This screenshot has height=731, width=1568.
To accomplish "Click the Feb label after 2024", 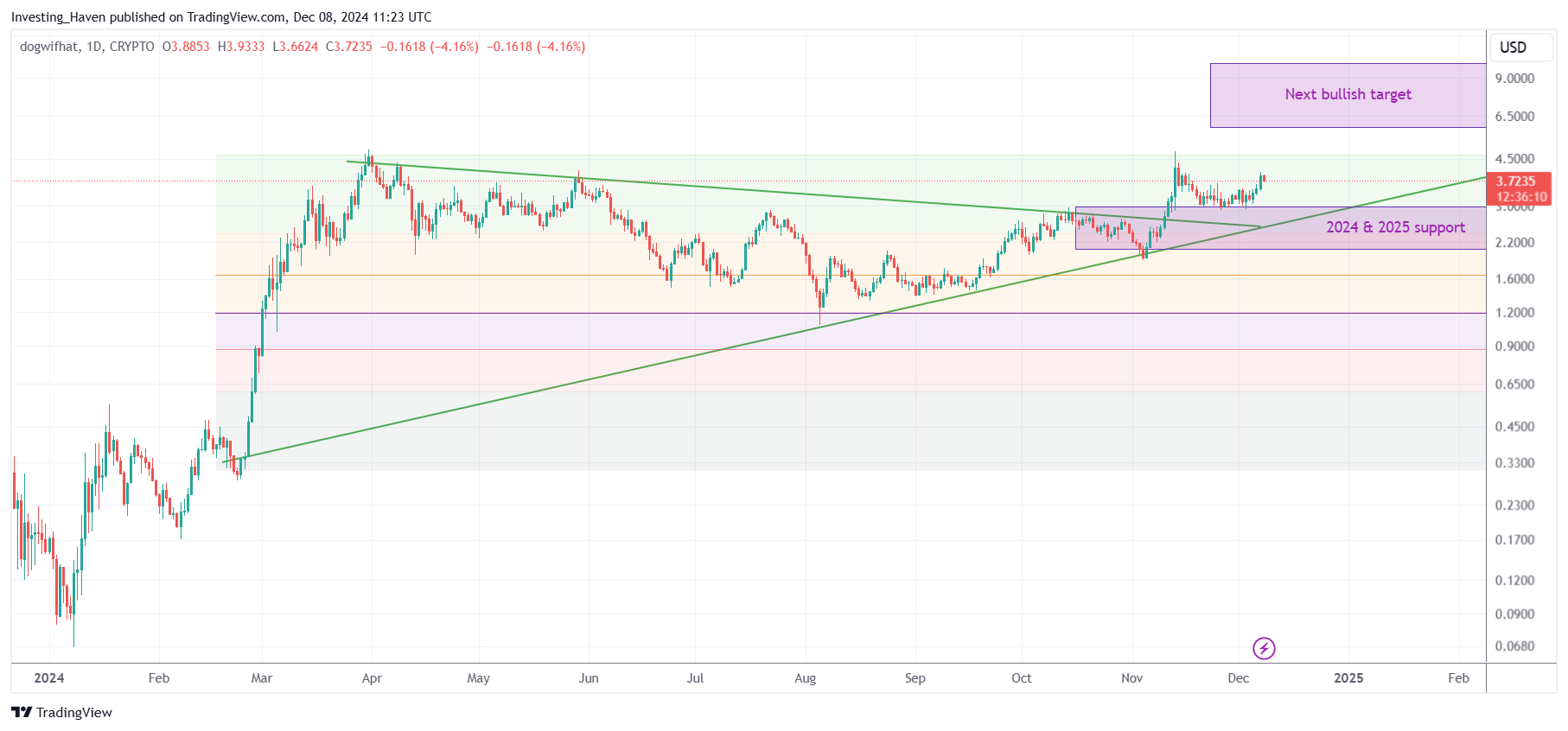I will tap(159, 678).
